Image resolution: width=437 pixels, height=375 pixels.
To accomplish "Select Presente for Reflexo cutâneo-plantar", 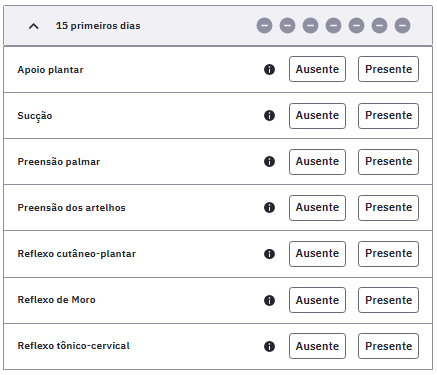I will click(388, 254).
